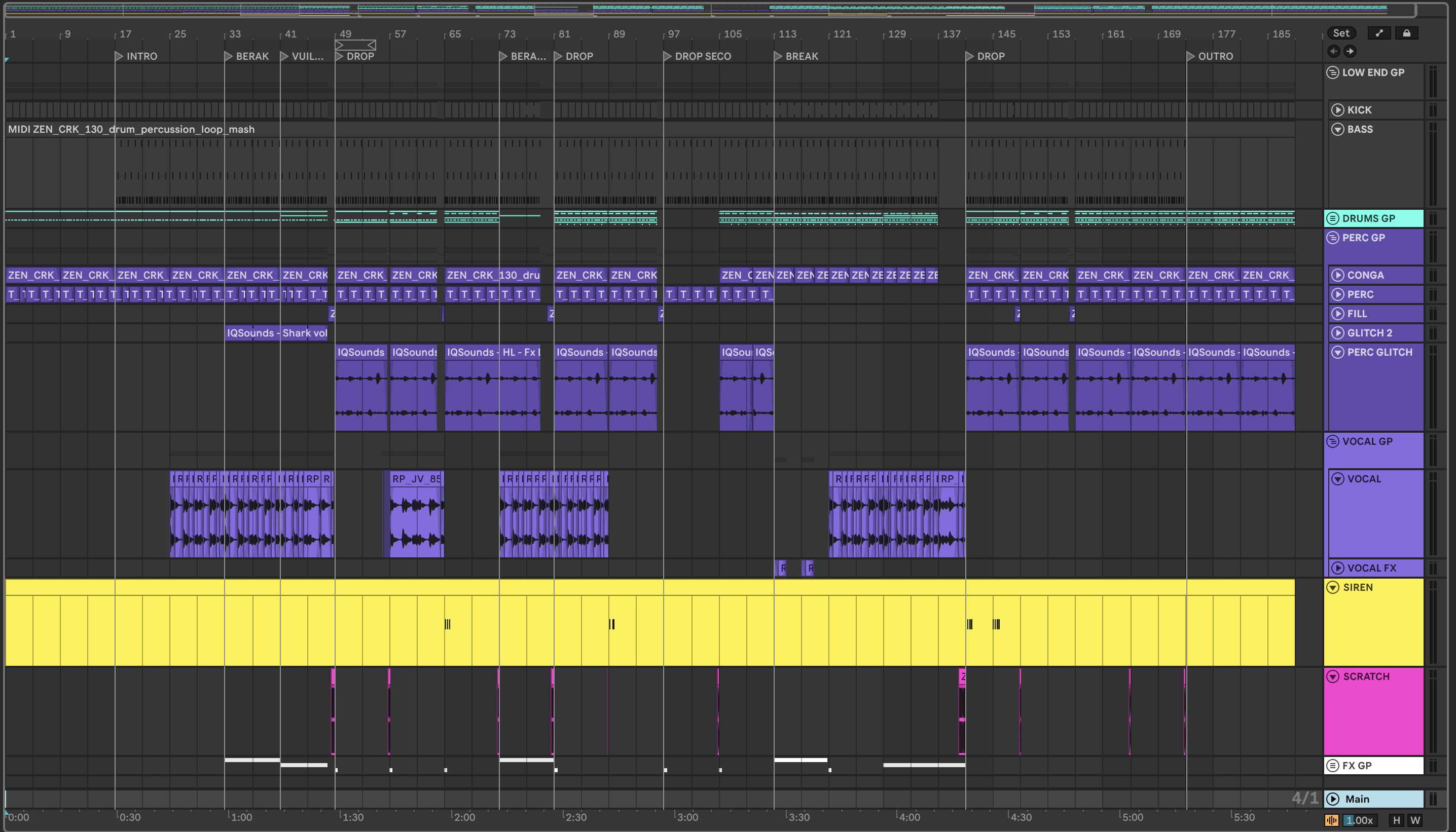Unfold the LOW END GP group track
The width and height of the screenshot is (1456, 832).
(1332, 72)
